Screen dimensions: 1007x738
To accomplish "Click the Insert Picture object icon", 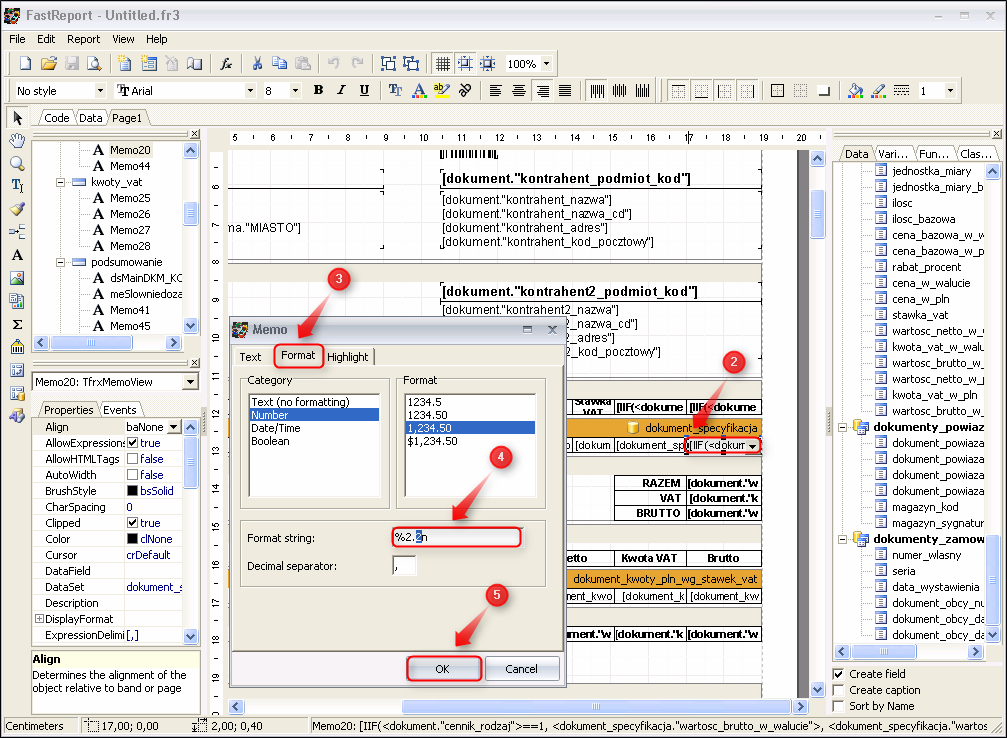I will click(x=17, y=278).
